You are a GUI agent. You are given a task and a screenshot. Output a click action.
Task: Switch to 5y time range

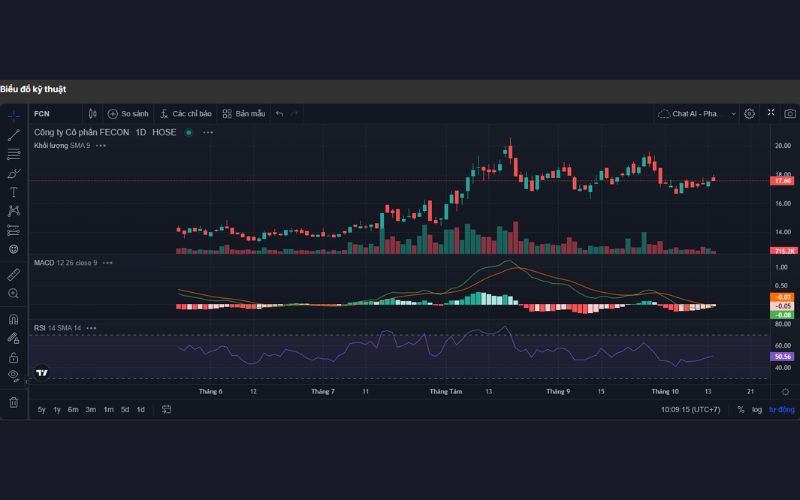pos(41,410)
